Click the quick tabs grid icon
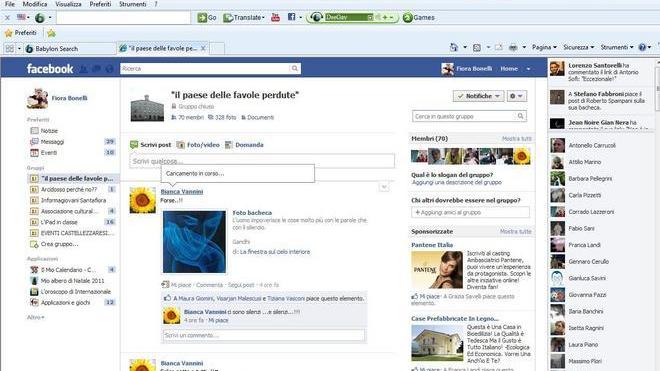Viewport: 660px width, 371px height. pyautogui.click(x=10, y=48)
